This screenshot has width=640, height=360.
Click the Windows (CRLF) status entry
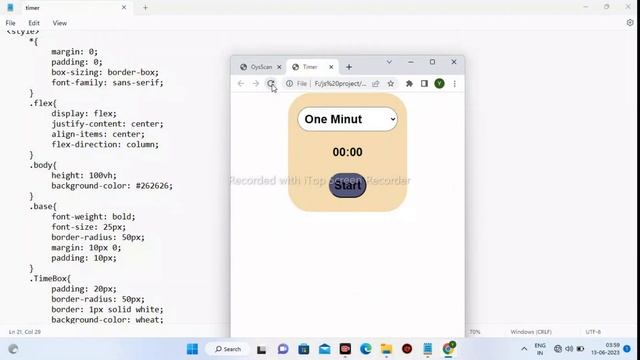coord(531,332)
